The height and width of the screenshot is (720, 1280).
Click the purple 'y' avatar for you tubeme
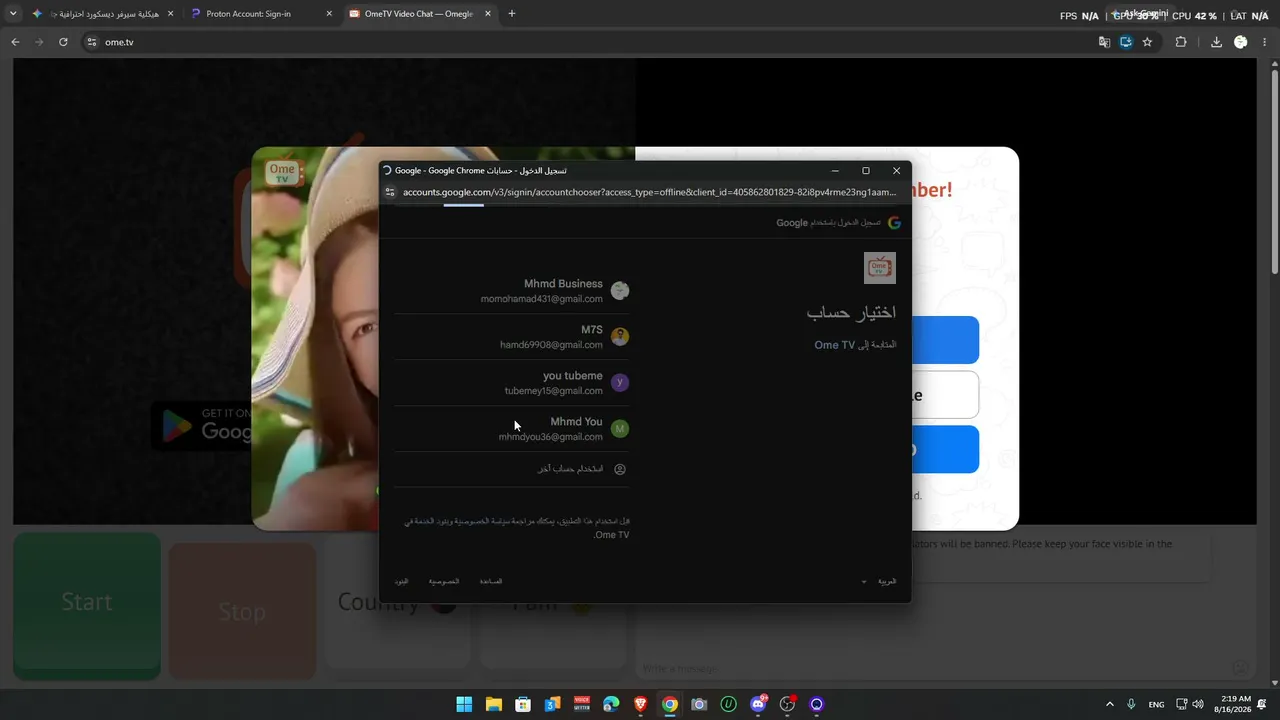pos(620,383)
